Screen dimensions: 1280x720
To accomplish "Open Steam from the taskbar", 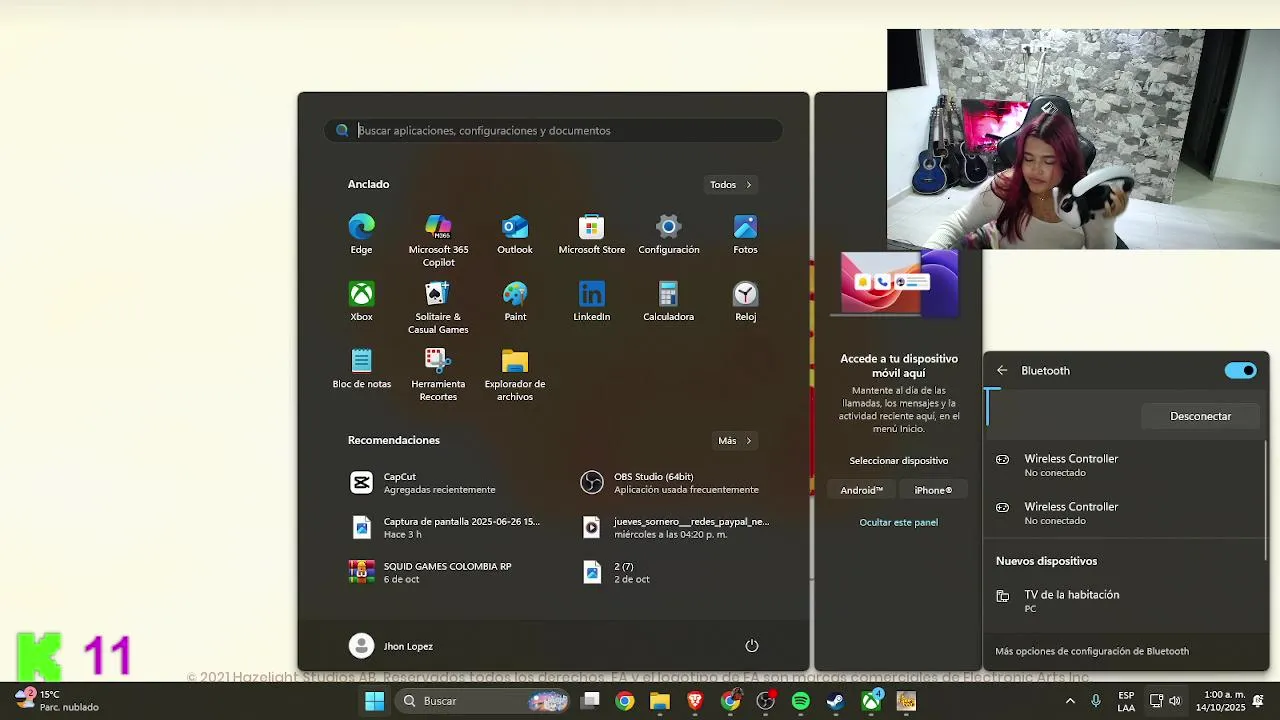I will [x=836, y=701].
